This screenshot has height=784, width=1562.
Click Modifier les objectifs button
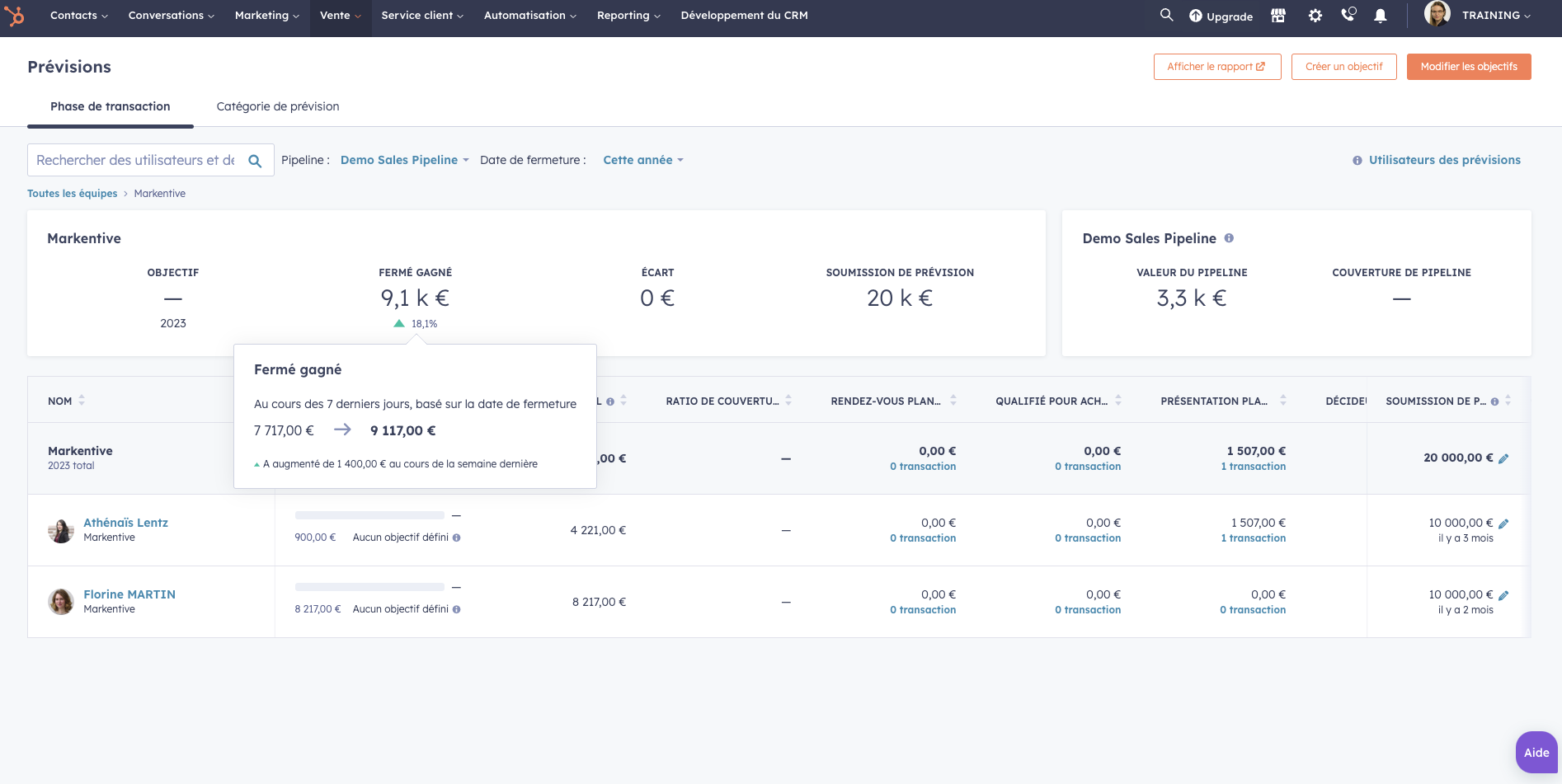1469,67
